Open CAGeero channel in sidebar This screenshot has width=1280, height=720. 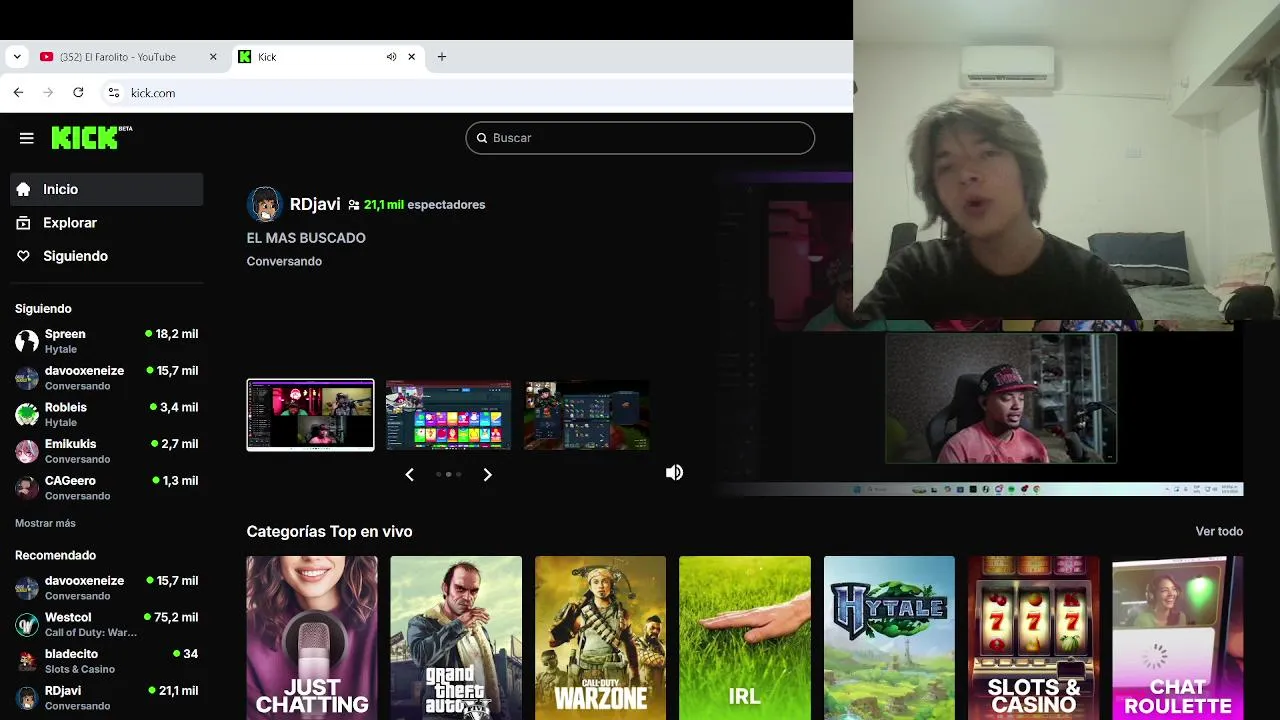point(107,488)
